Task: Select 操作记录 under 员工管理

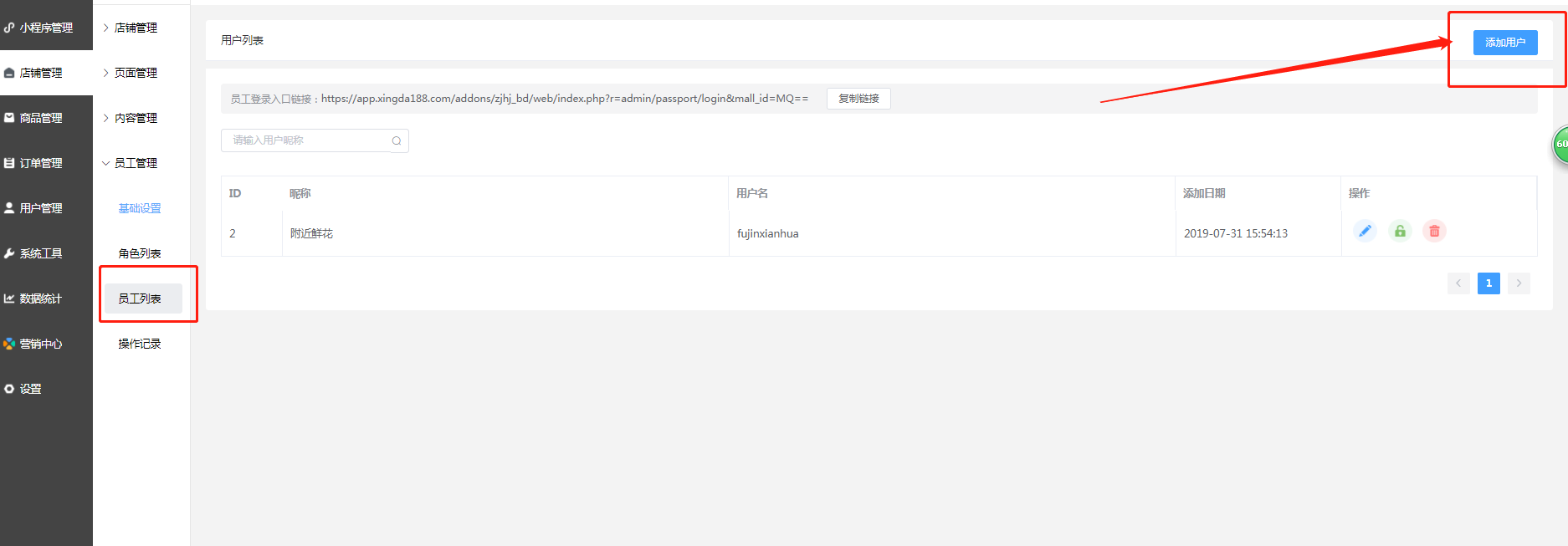Action: coord(140,344)
